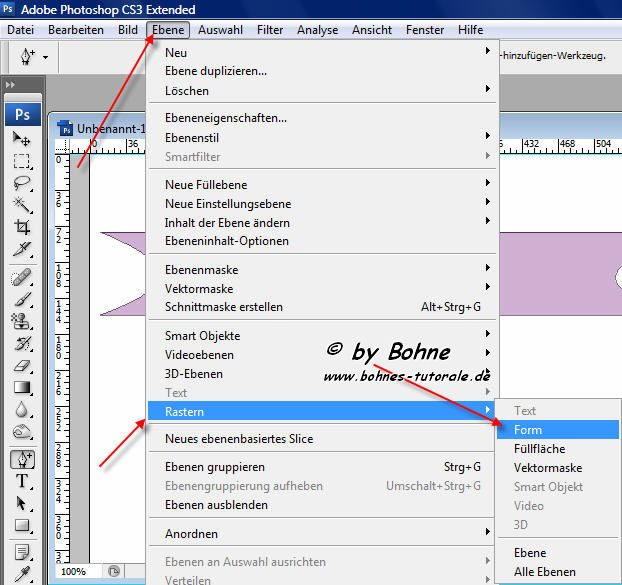Viewport: 622px width, 585px height.
Task: Click Ebene duplizieren menu entry
Action: pyautogui.click(x=215, y=71)
